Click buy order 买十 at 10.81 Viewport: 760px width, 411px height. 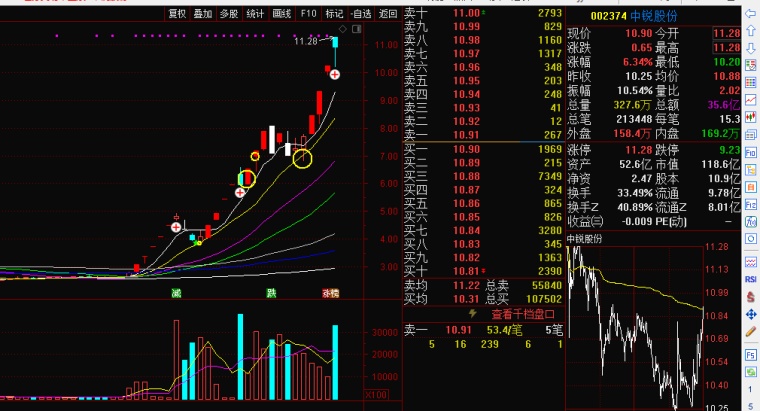[x=483, y=271]
